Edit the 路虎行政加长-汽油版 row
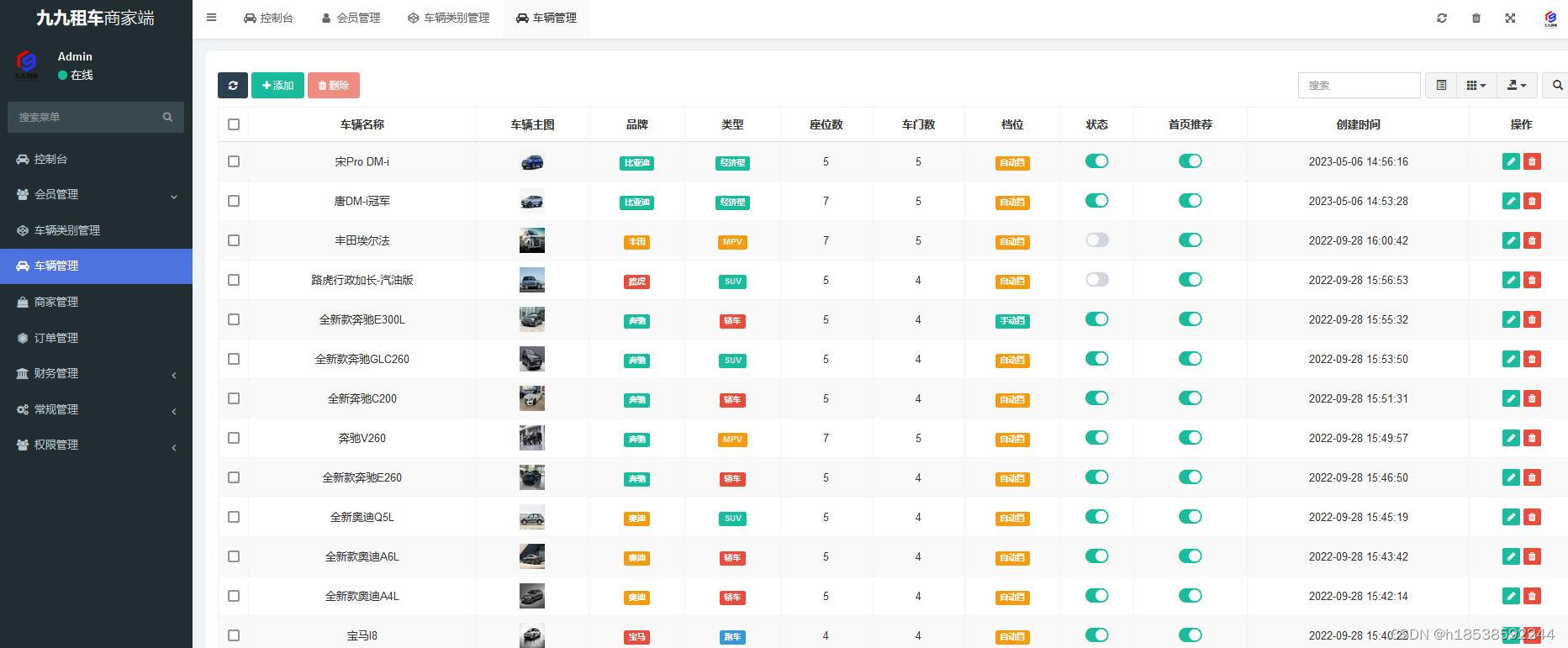1568x648 pixels. (1511, 280)
